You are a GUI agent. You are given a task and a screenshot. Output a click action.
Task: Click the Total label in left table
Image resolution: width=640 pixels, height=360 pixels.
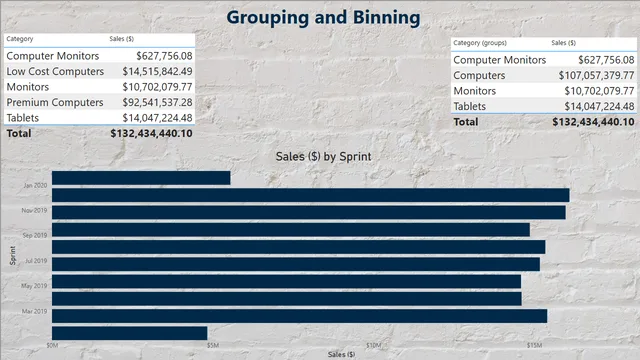[19, 133]
